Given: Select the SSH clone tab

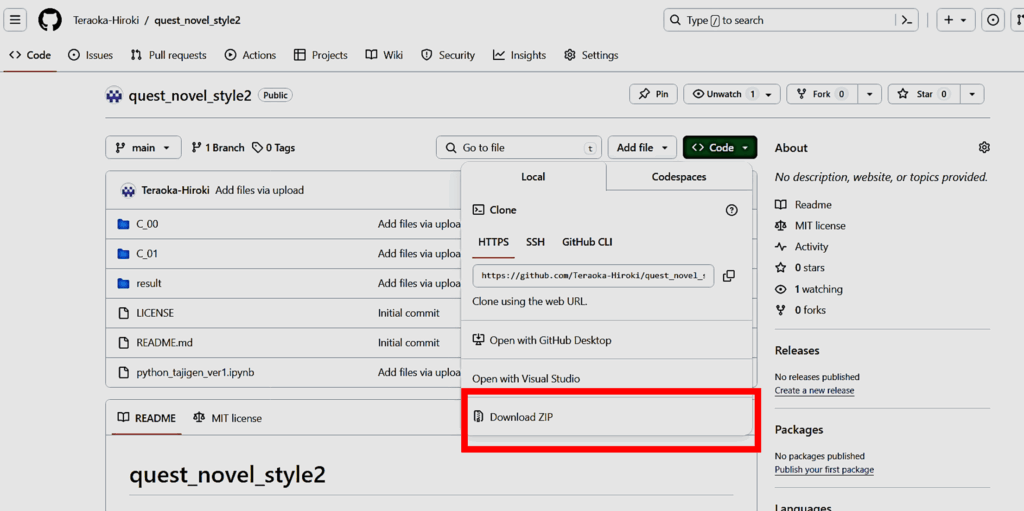Looking at the screenshot, I should (536, 242).
